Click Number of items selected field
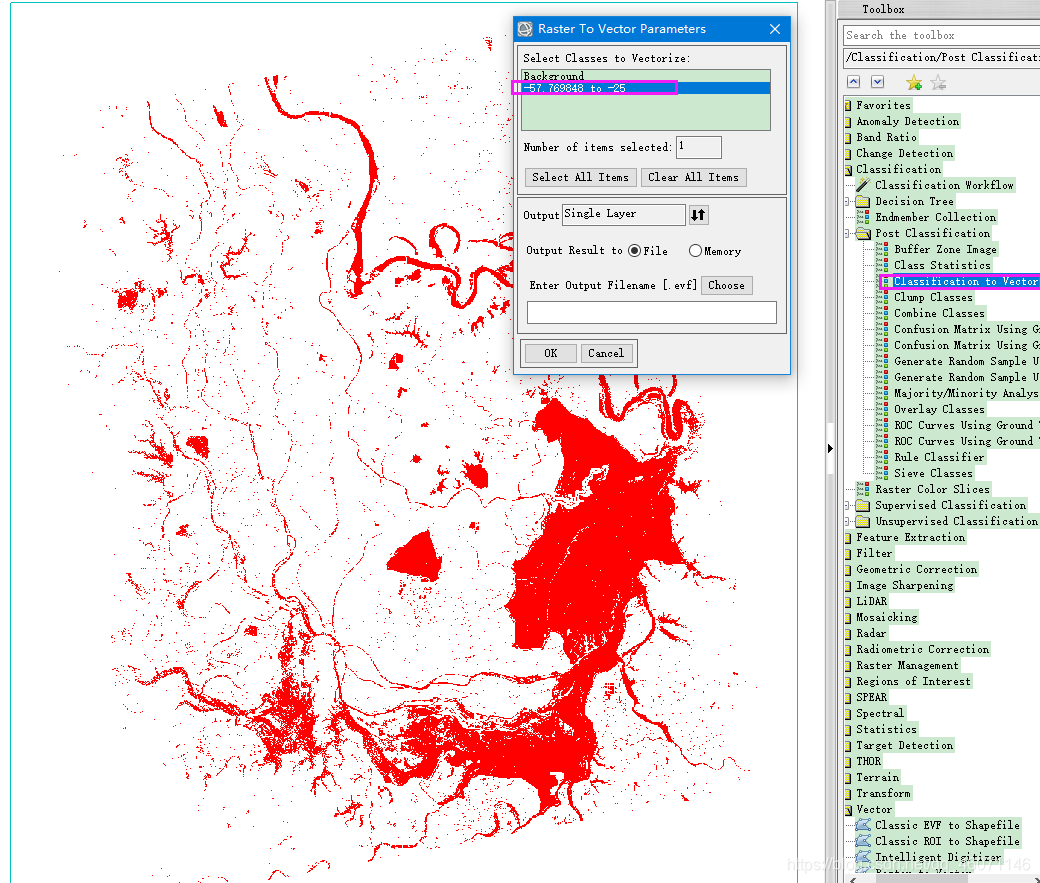This screenshot has height=883, width=1040. (x=699, y=147)
